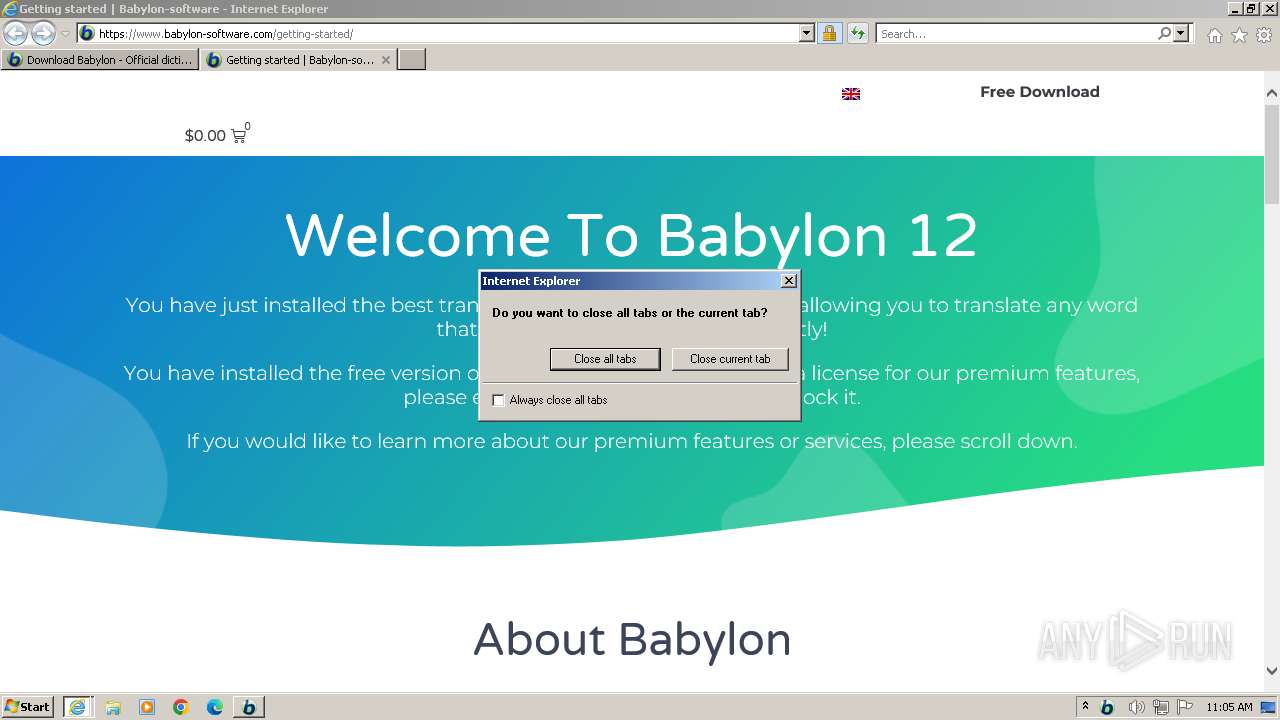Open the search provider dropdown arrow
This screenshot has height=720, width=1280.
pyautogui.click(x=1181, y=33)
